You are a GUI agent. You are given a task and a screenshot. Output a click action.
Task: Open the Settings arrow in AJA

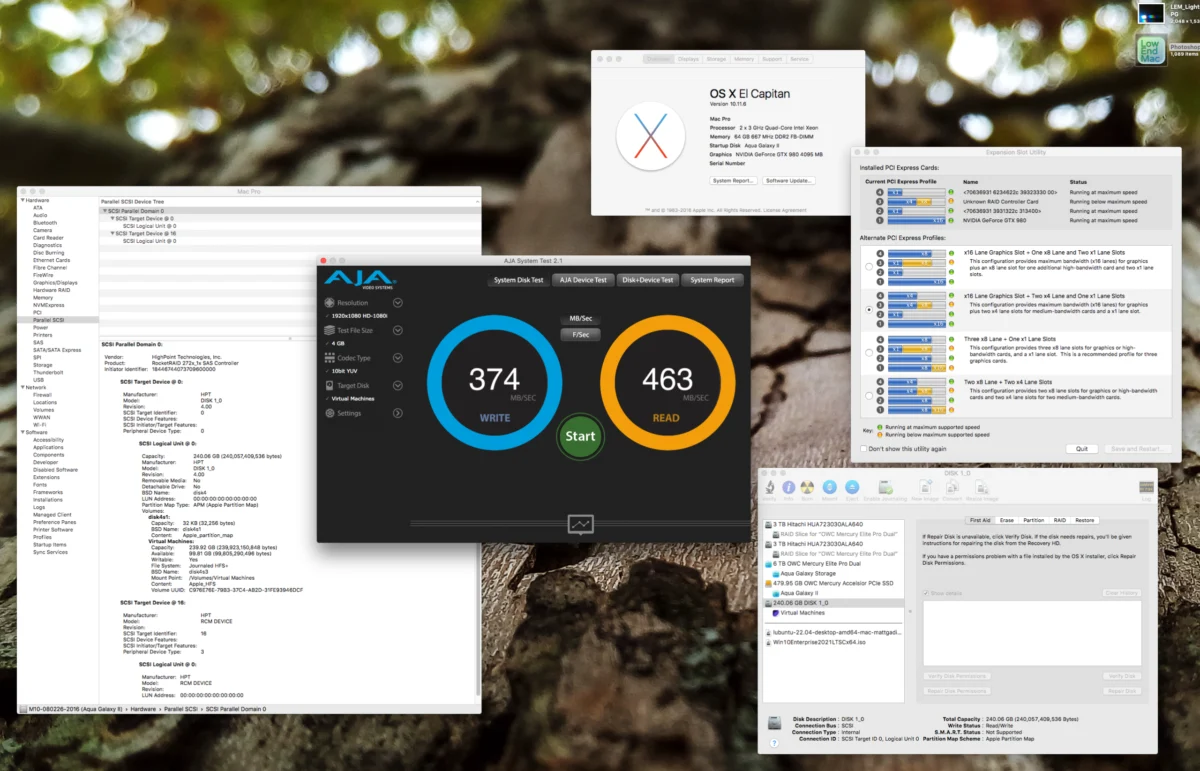(x=398, y=413)
